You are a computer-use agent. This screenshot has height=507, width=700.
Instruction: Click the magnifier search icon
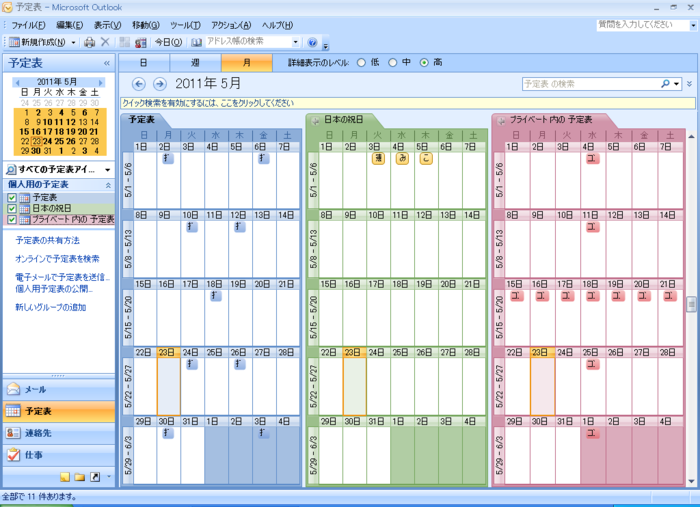pos(665,83)
